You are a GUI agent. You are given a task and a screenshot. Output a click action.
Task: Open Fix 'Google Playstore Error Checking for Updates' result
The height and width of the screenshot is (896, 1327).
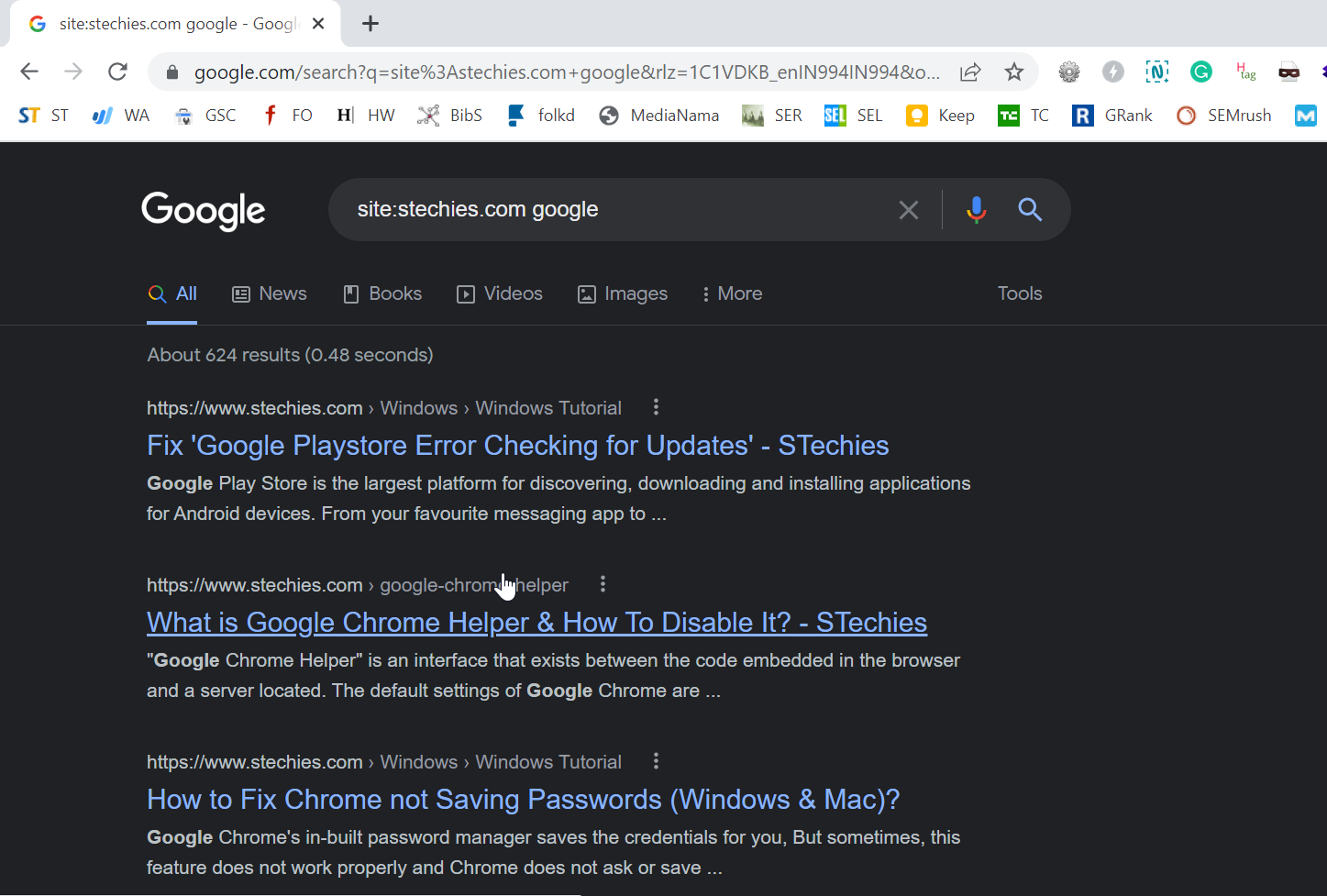pyautogui.click(x=518, y=446)
